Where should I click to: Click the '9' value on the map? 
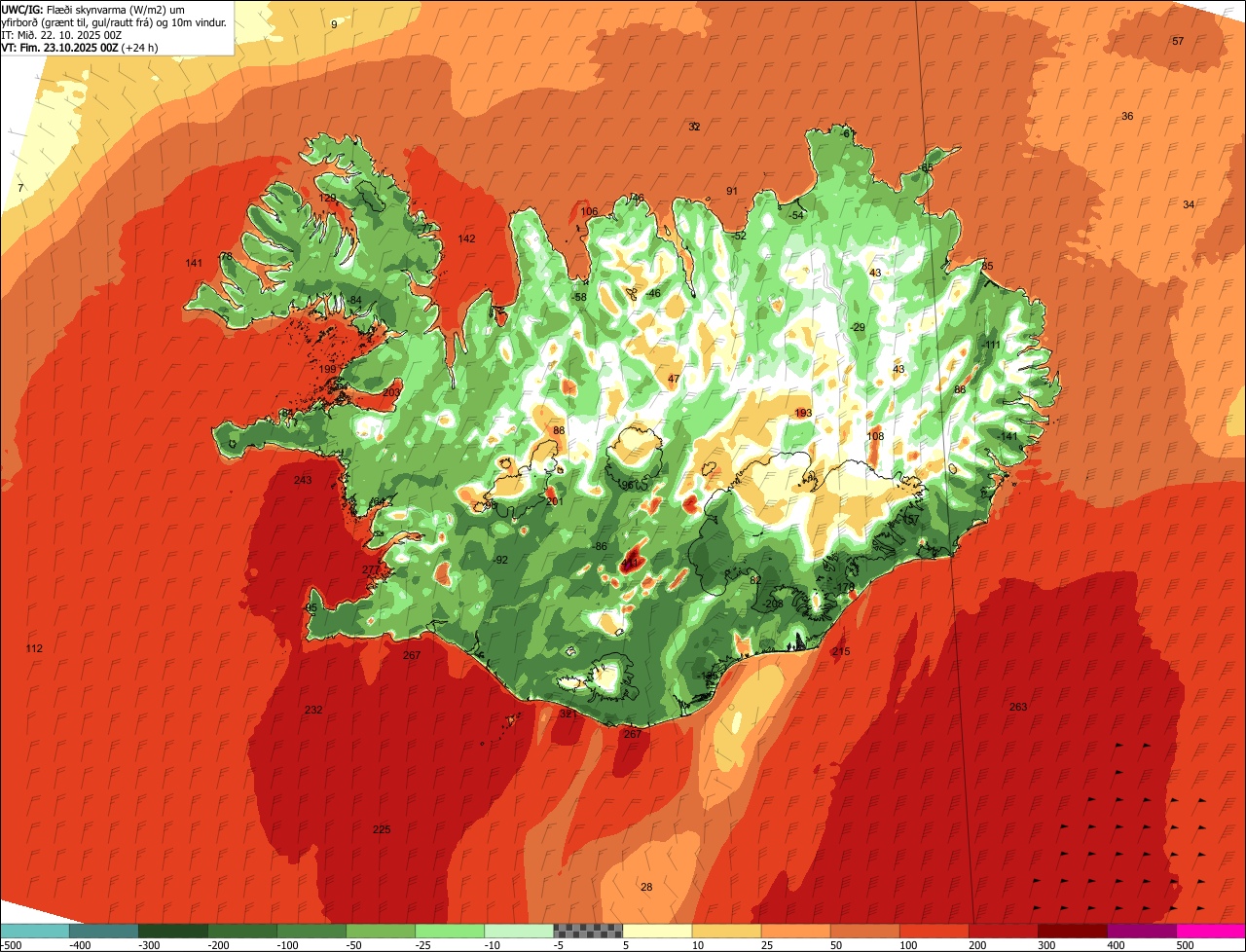pos(334,23)
